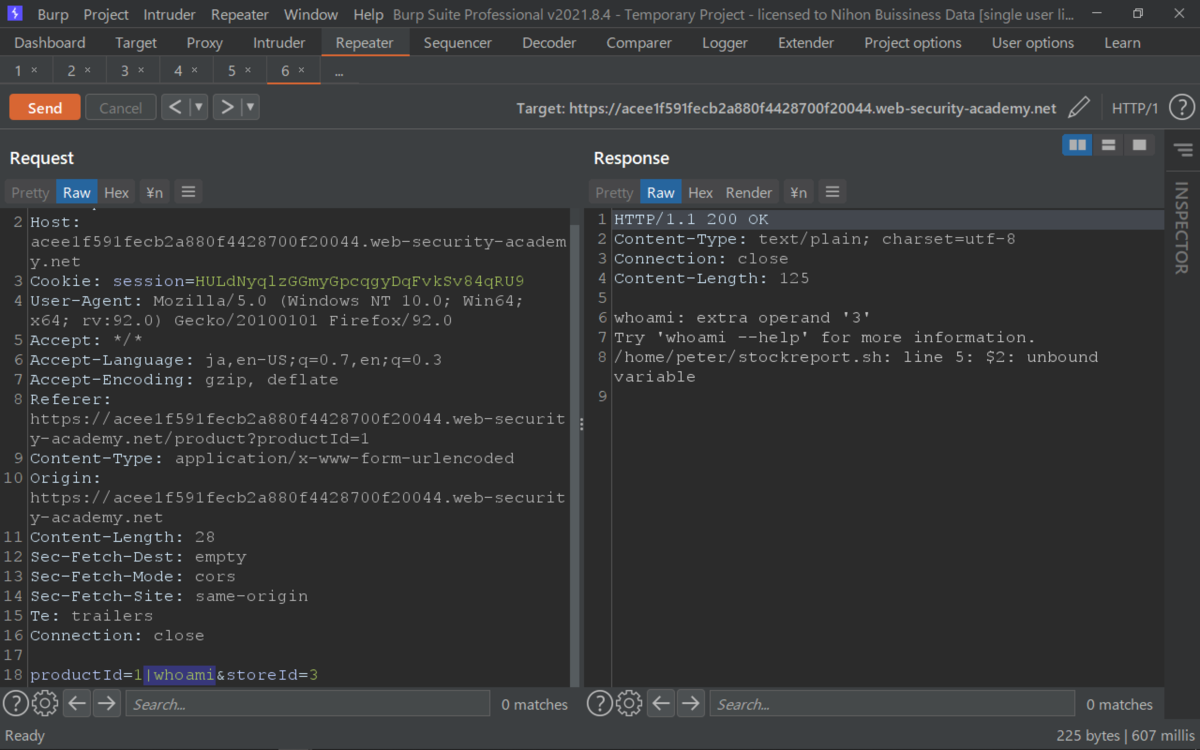1200x750 pixels.
Task: Switch Response view to Render
Action: click(x=749, y=192)
